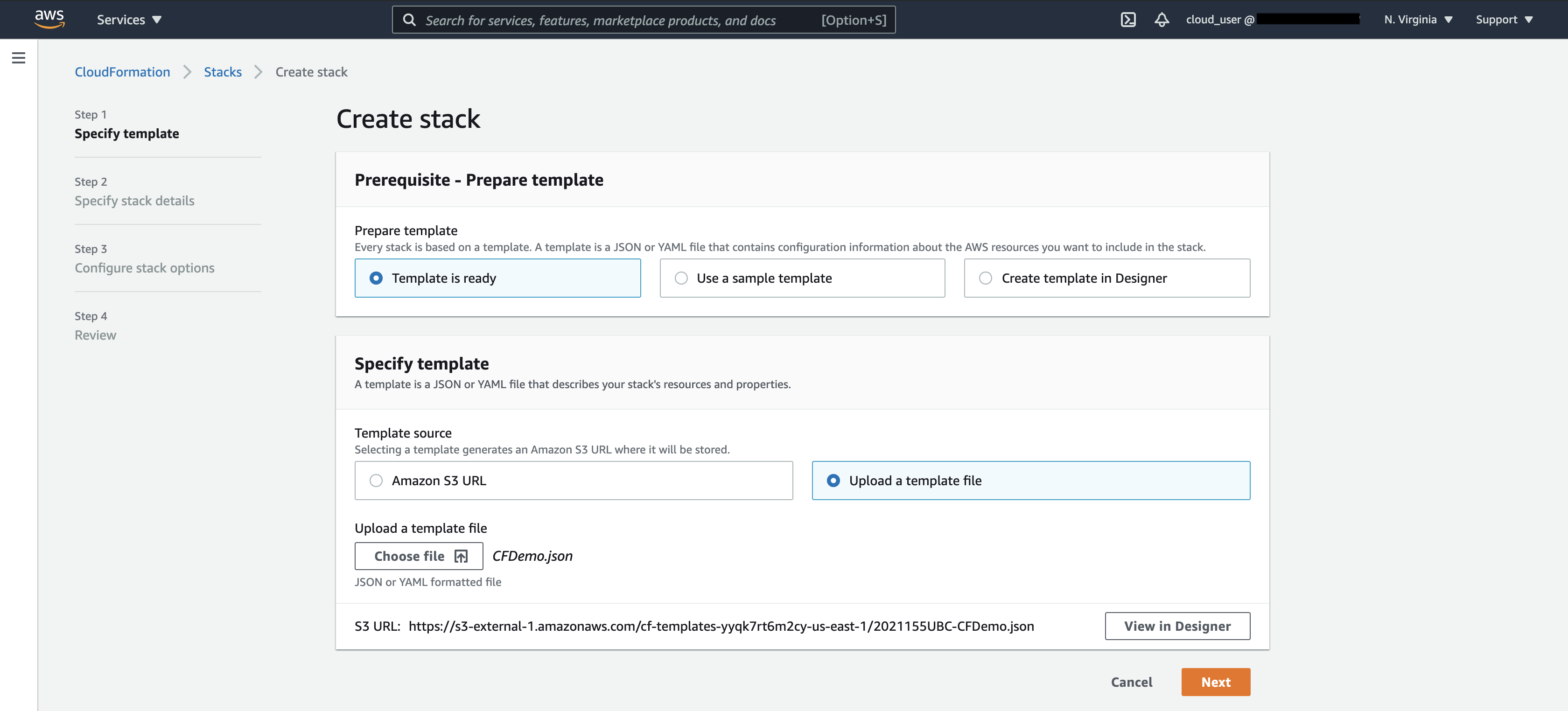This screenshot has width=1568, height=711.
Task: Open View in Designer
Action: [1177, 626]
